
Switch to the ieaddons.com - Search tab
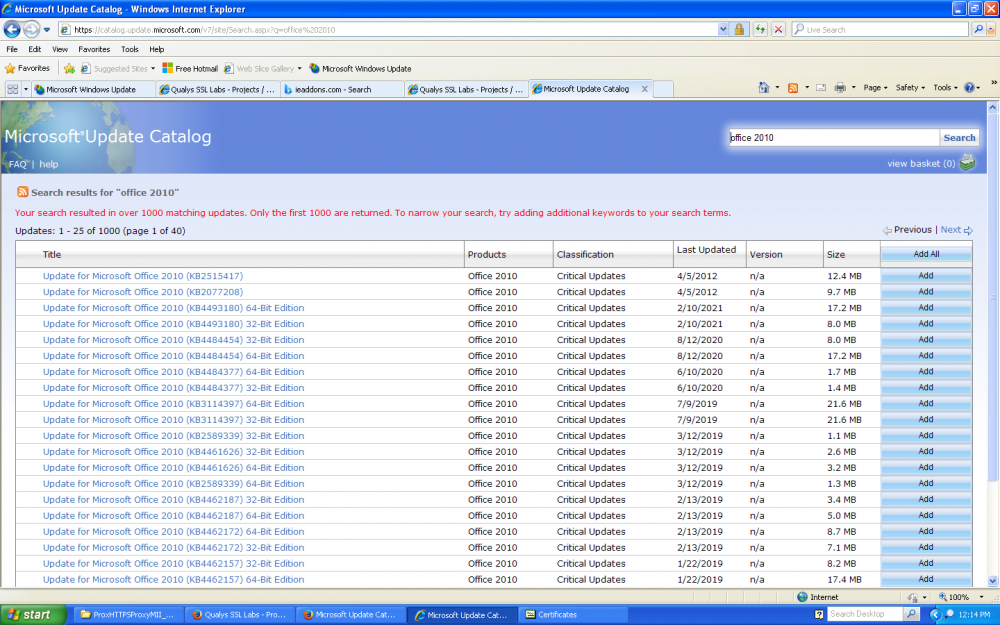tap(341, 89)
